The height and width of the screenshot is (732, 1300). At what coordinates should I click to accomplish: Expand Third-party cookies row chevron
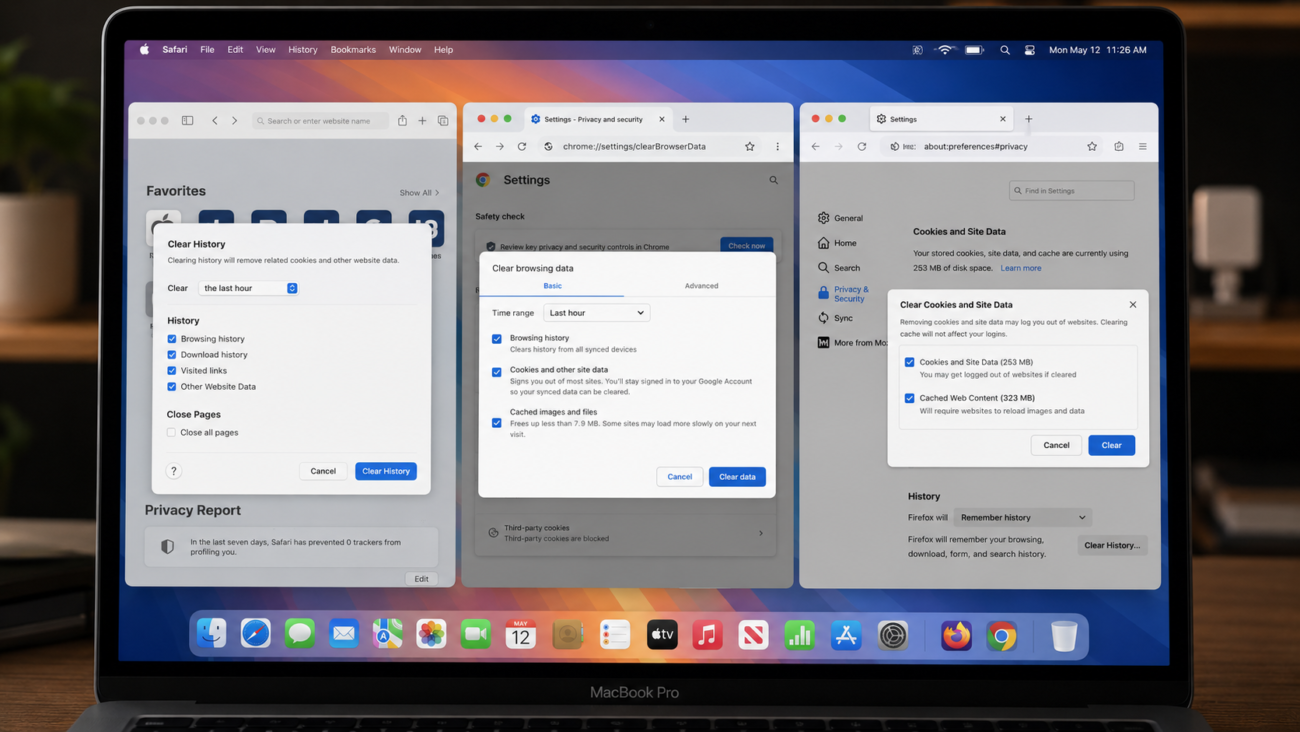point(761,533)
